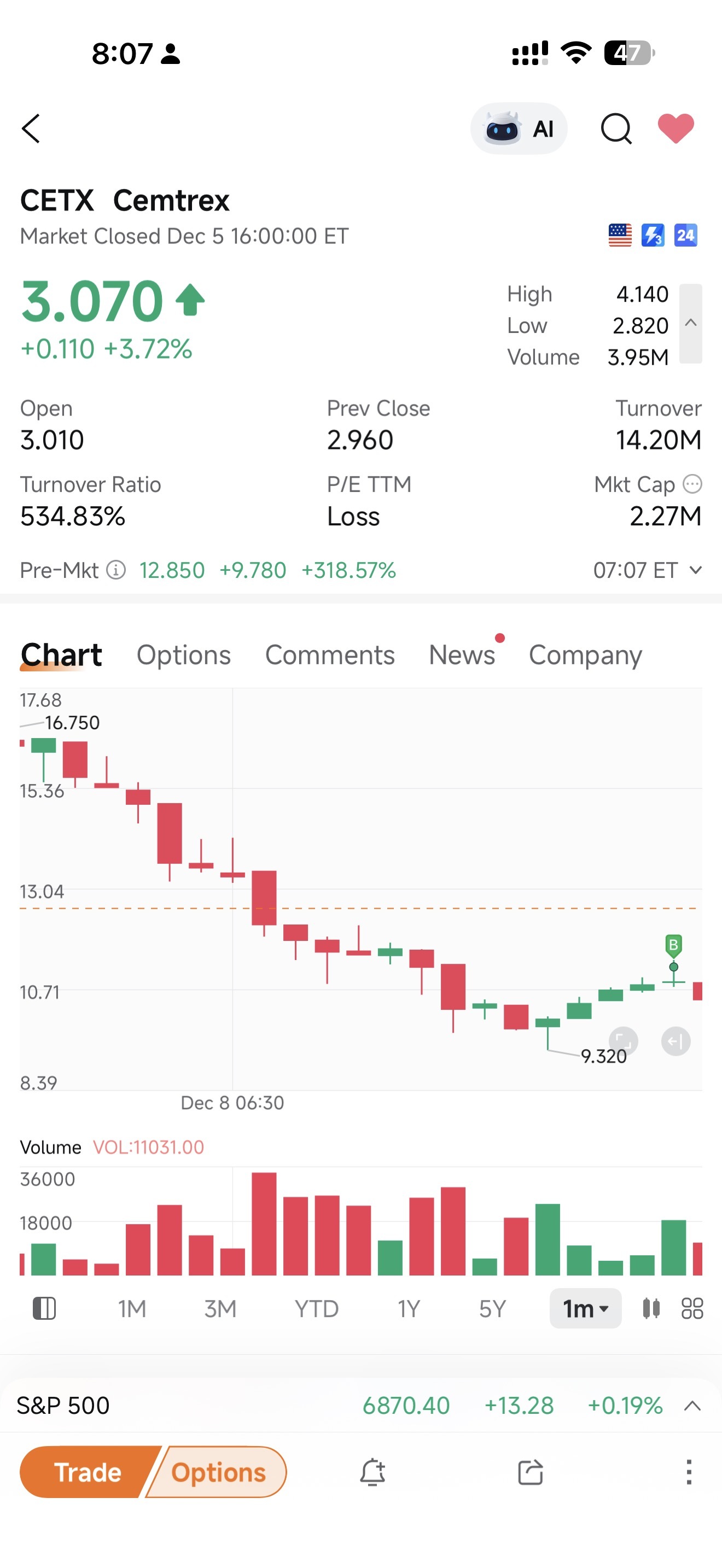Tap the orange Trade button
Image resolution: width=722 pixels, height=1568 pixels.
coord(88,1472)
